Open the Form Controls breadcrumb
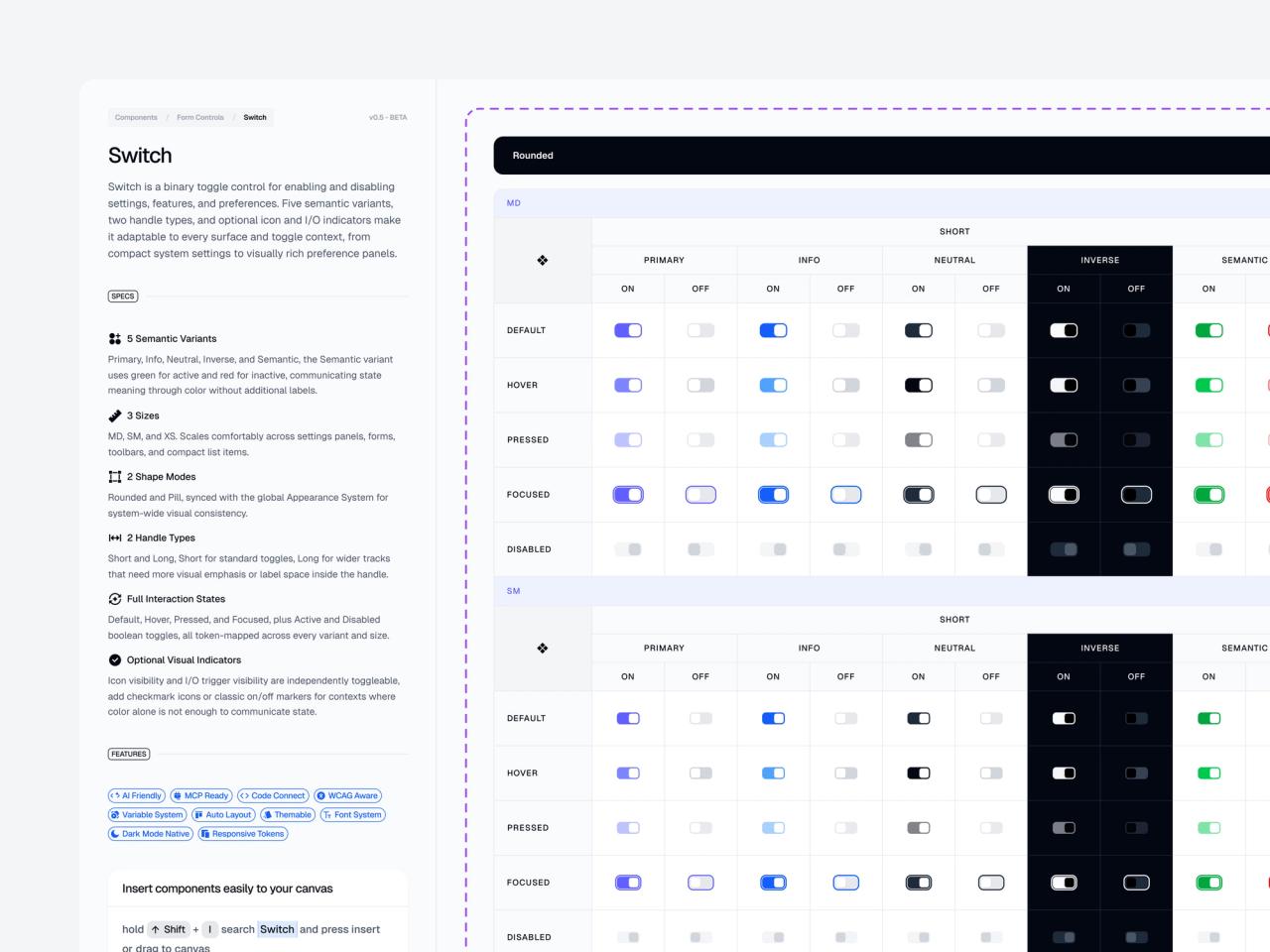The height and width of the screenshot is (952, 1270). tap(200, 117)
